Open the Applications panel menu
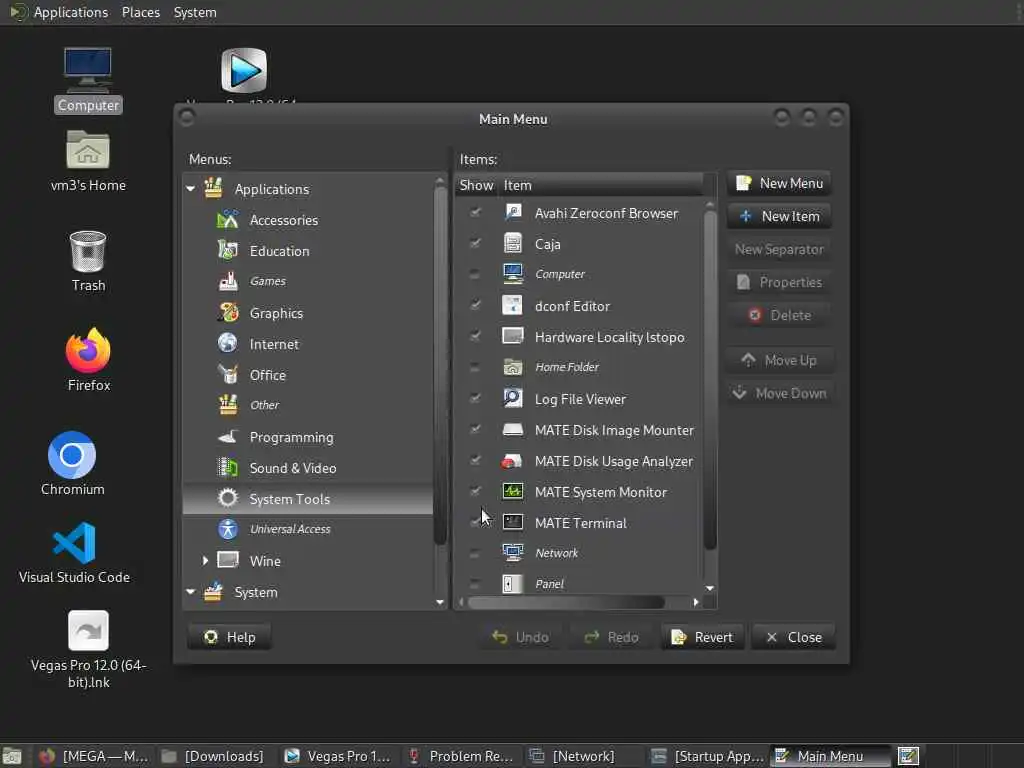 (71, 12)
